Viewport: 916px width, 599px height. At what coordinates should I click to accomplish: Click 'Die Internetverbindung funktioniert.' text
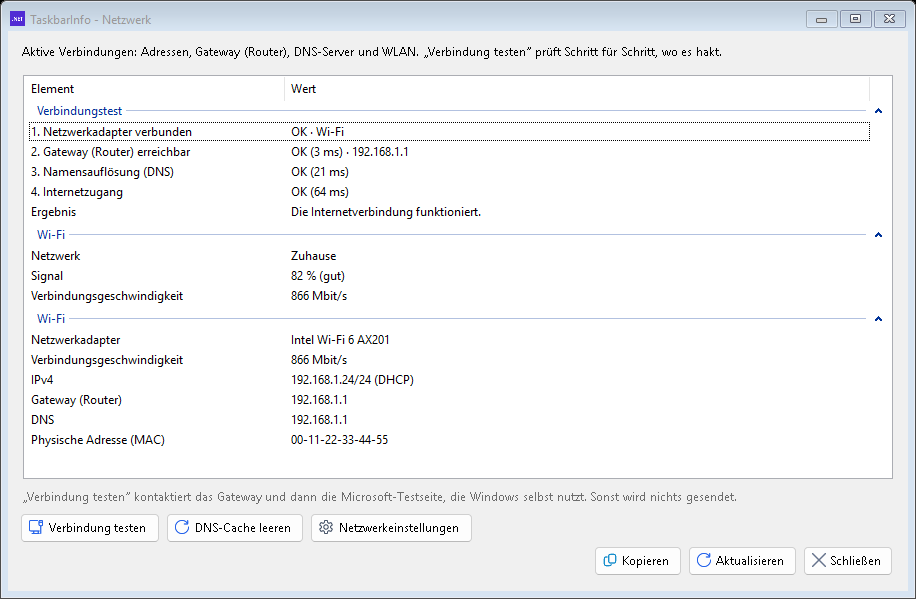pyautogui.click(x=386, y=212)
